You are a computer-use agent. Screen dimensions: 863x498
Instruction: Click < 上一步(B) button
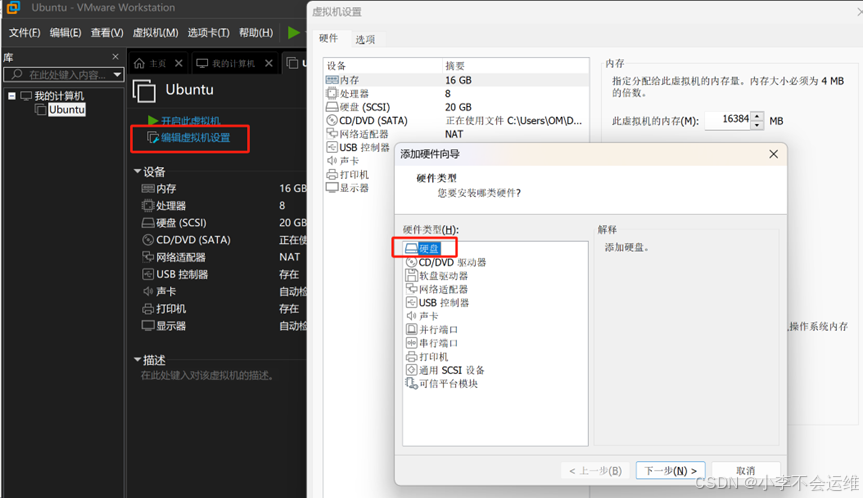click(596, 470)
